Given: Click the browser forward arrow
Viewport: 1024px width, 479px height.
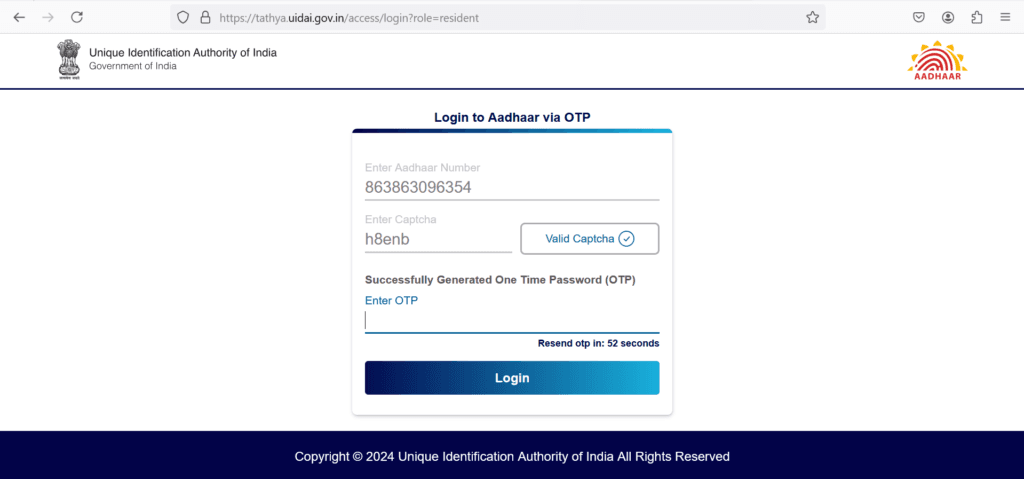Looking at the screenshot, I should (48, 18).
